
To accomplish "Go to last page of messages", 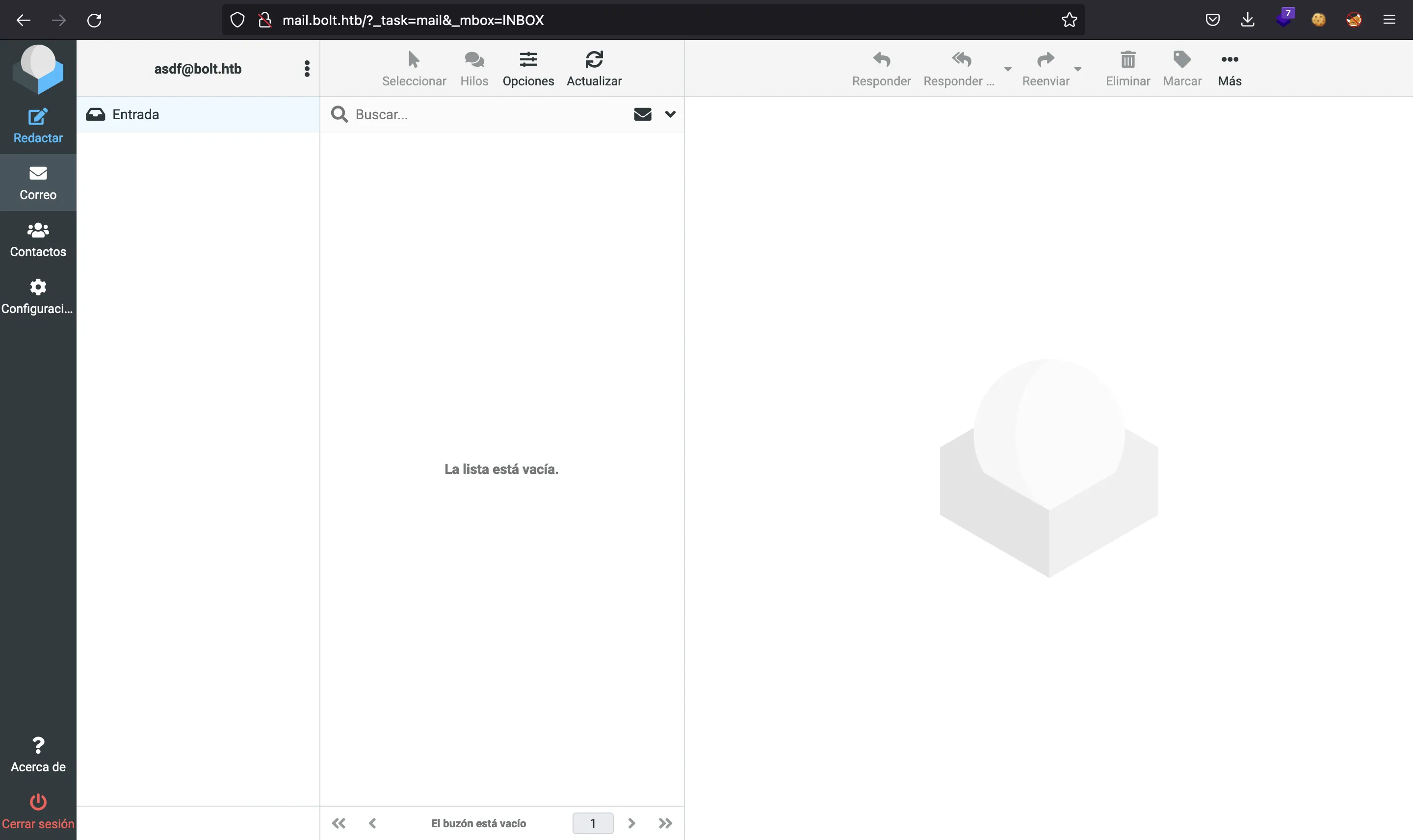I will click(x=665, y=823).
